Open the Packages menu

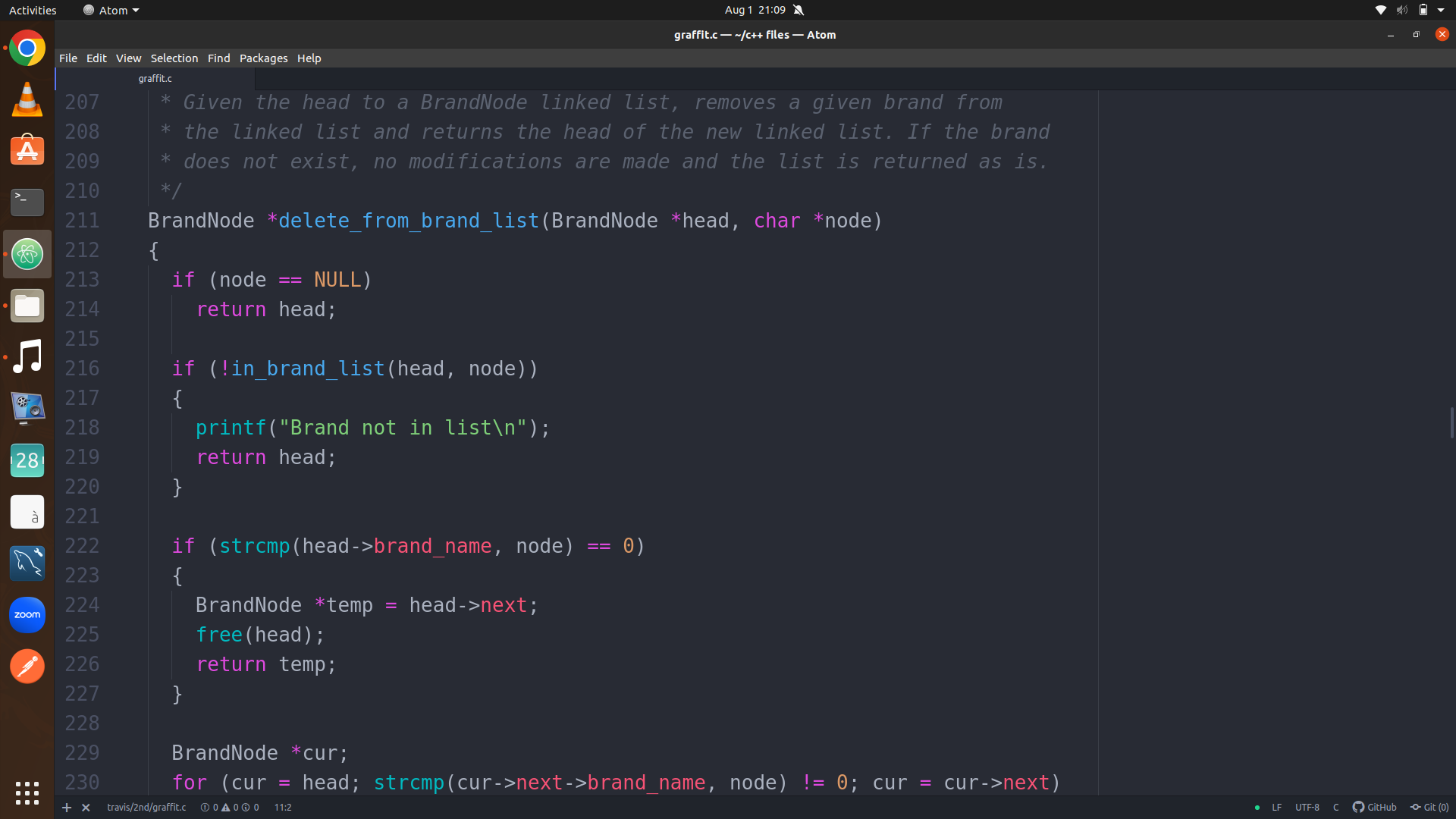pyautogui.click(x=264, y=58)
